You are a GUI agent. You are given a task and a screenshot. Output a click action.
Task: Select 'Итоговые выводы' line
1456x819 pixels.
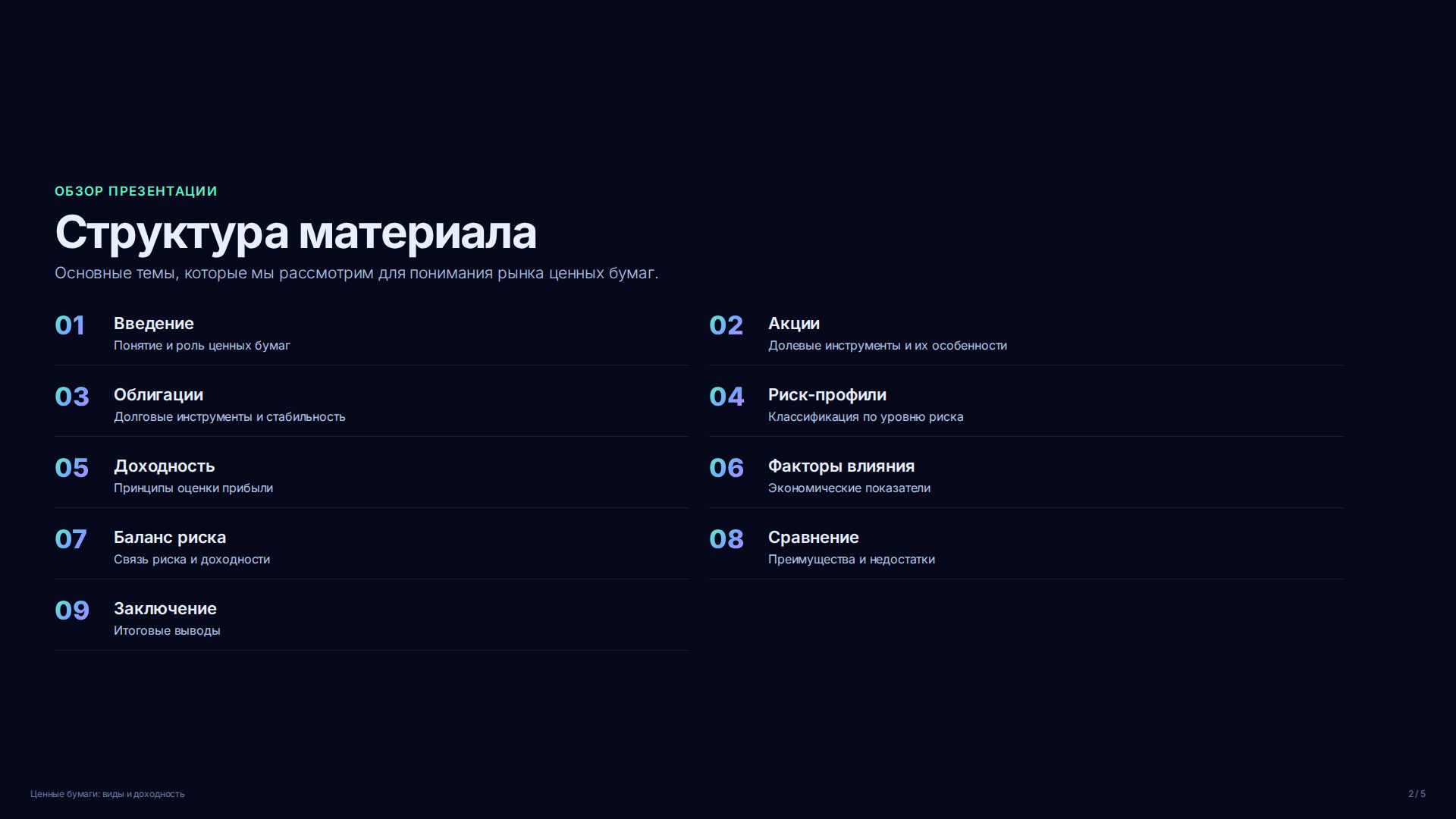tap(167, 631)
